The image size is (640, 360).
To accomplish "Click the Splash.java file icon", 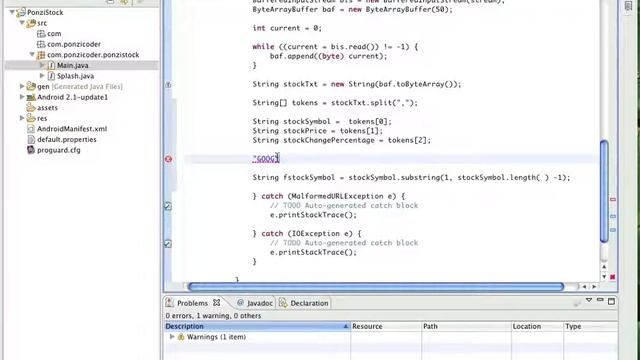I will (51, 76).
